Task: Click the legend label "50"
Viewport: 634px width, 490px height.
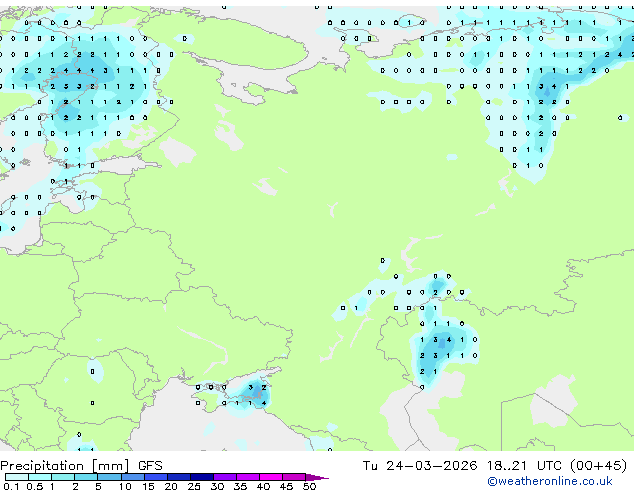Action: point(309,486)
